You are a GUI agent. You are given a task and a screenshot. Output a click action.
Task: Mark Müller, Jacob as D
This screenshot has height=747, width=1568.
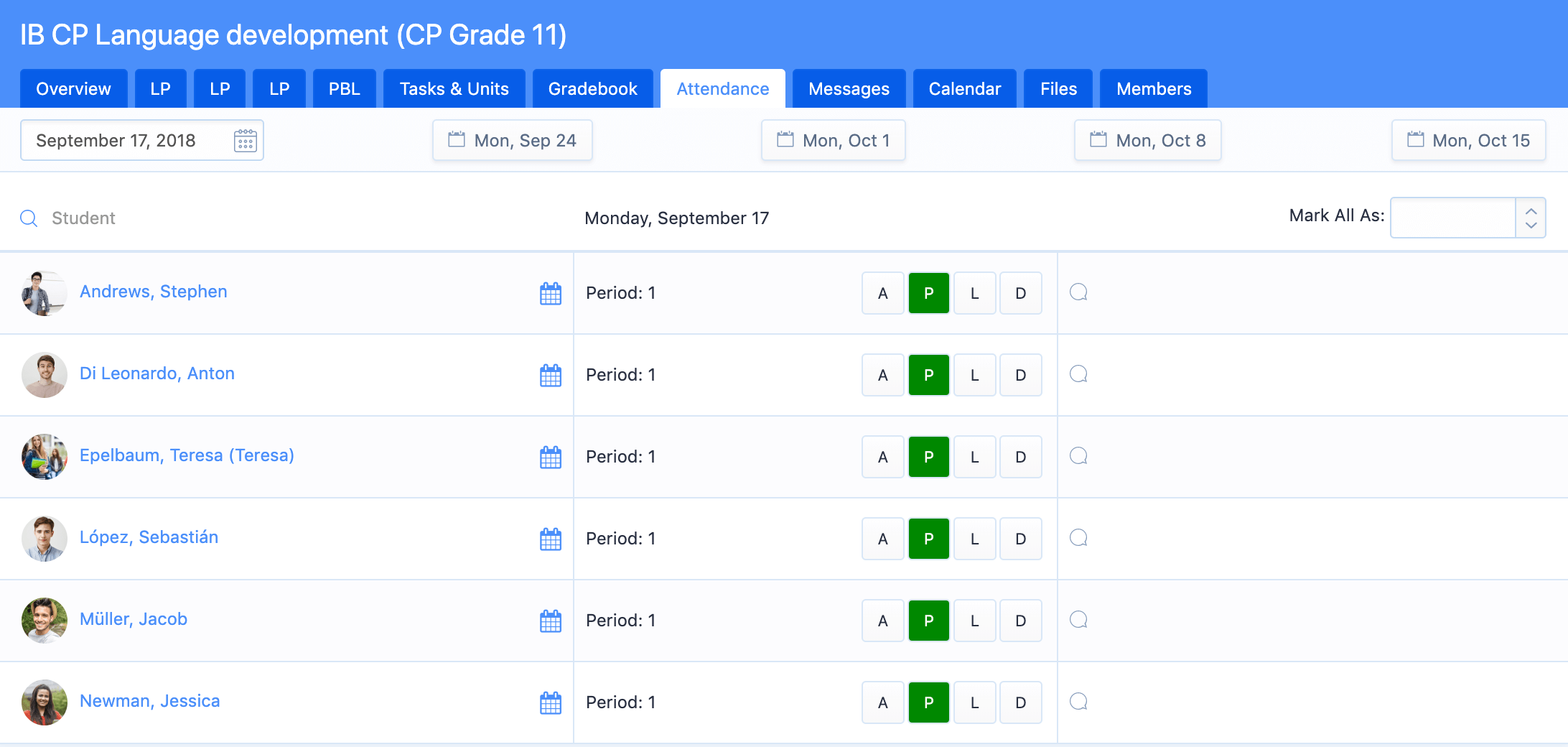[x=1021, y=621]
